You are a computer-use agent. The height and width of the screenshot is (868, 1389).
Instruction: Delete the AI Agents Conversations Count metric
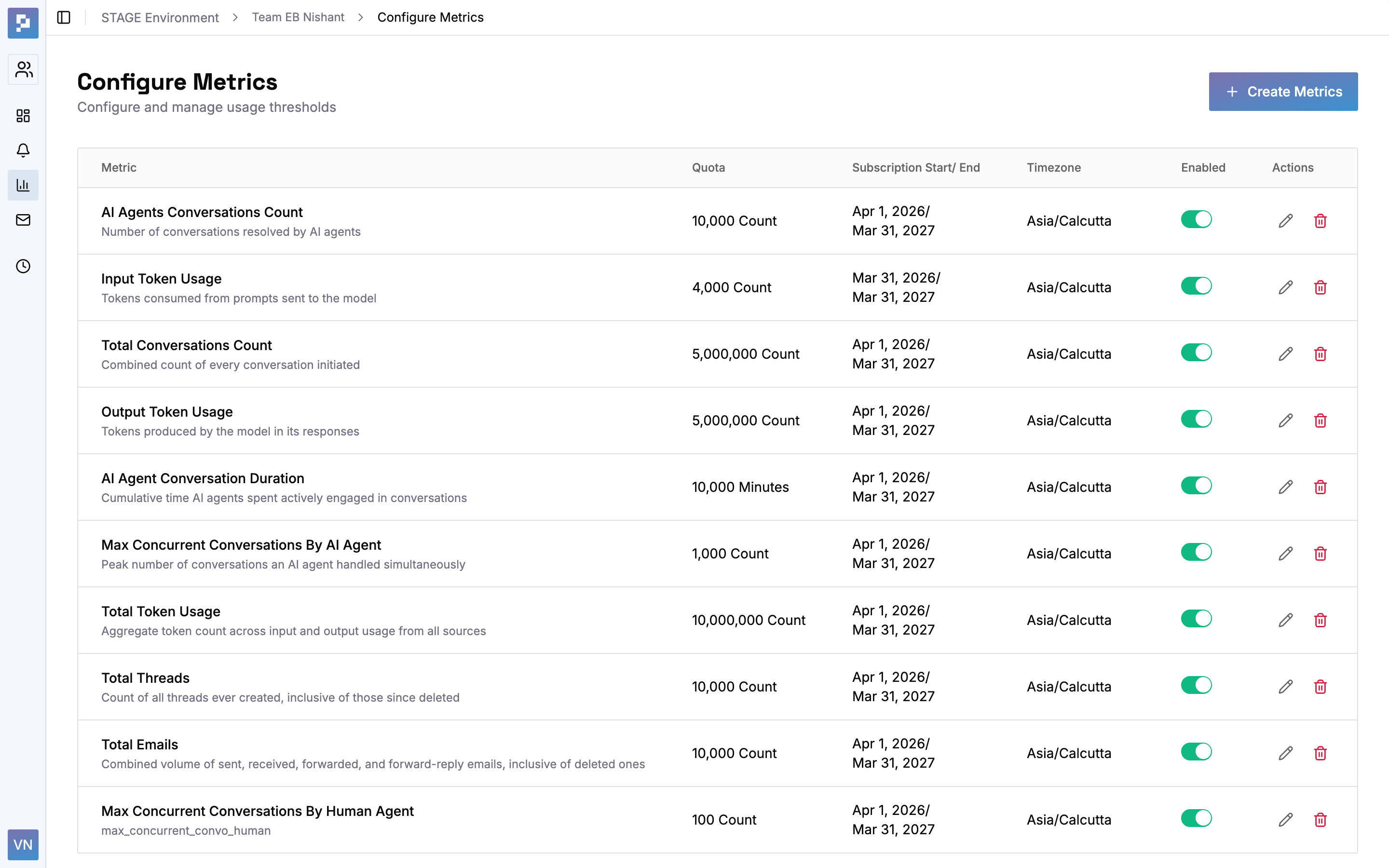(x=1320, y=220)
